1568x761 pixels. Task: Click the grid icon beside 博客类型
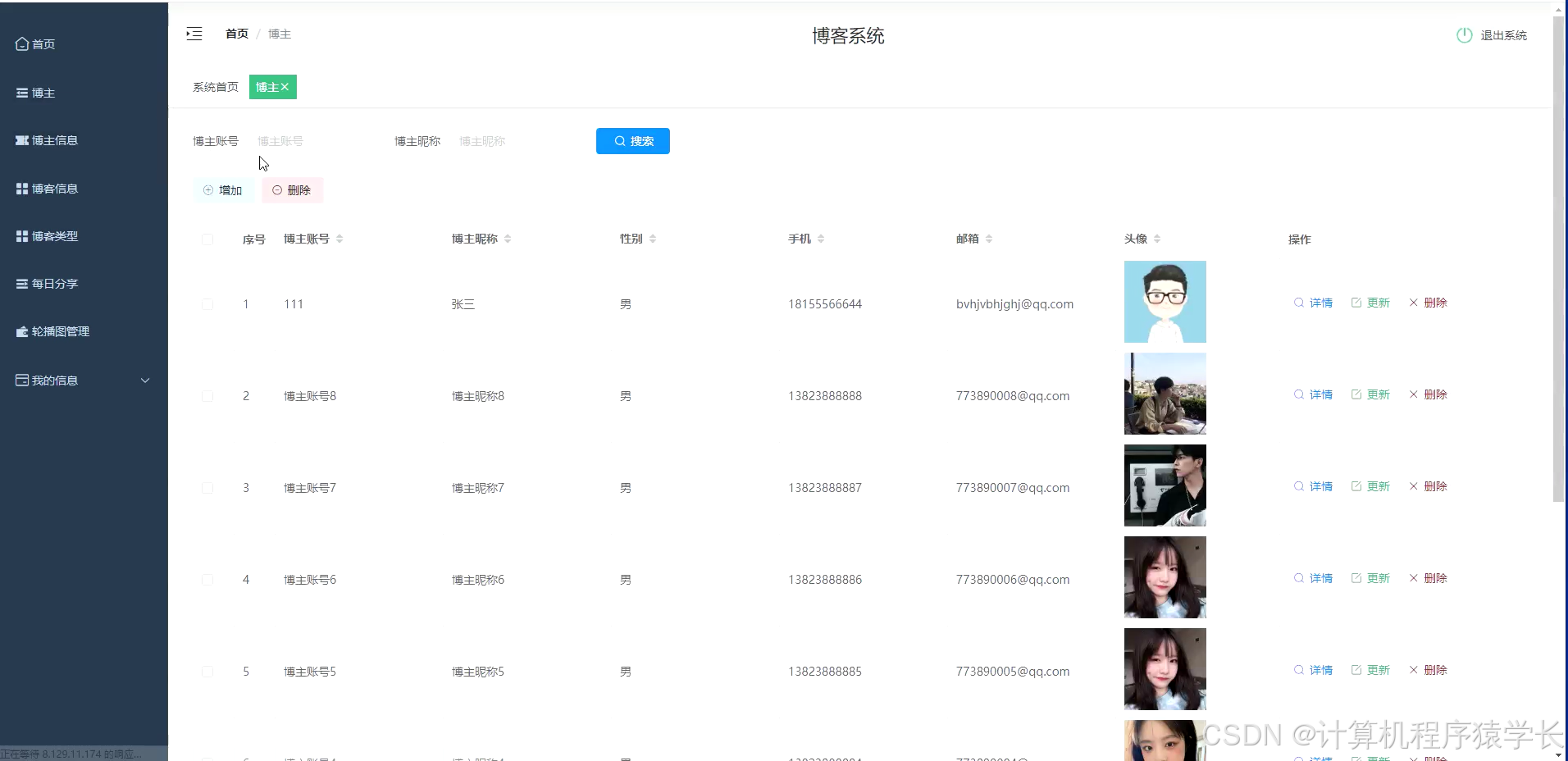[x=22, y=236]
